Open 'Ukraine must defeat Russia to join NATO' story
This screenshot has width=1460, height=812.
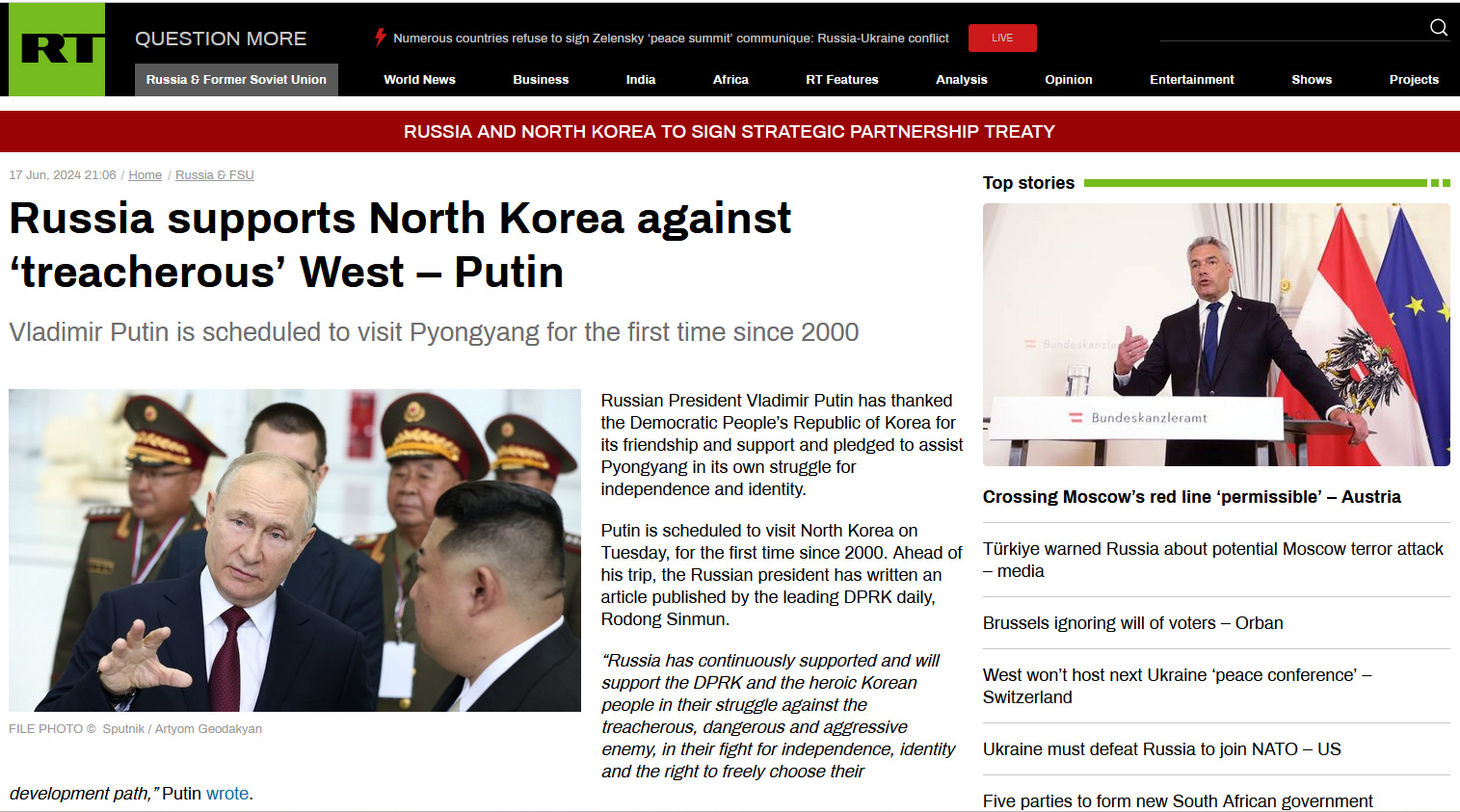[x=1162, y=749]
